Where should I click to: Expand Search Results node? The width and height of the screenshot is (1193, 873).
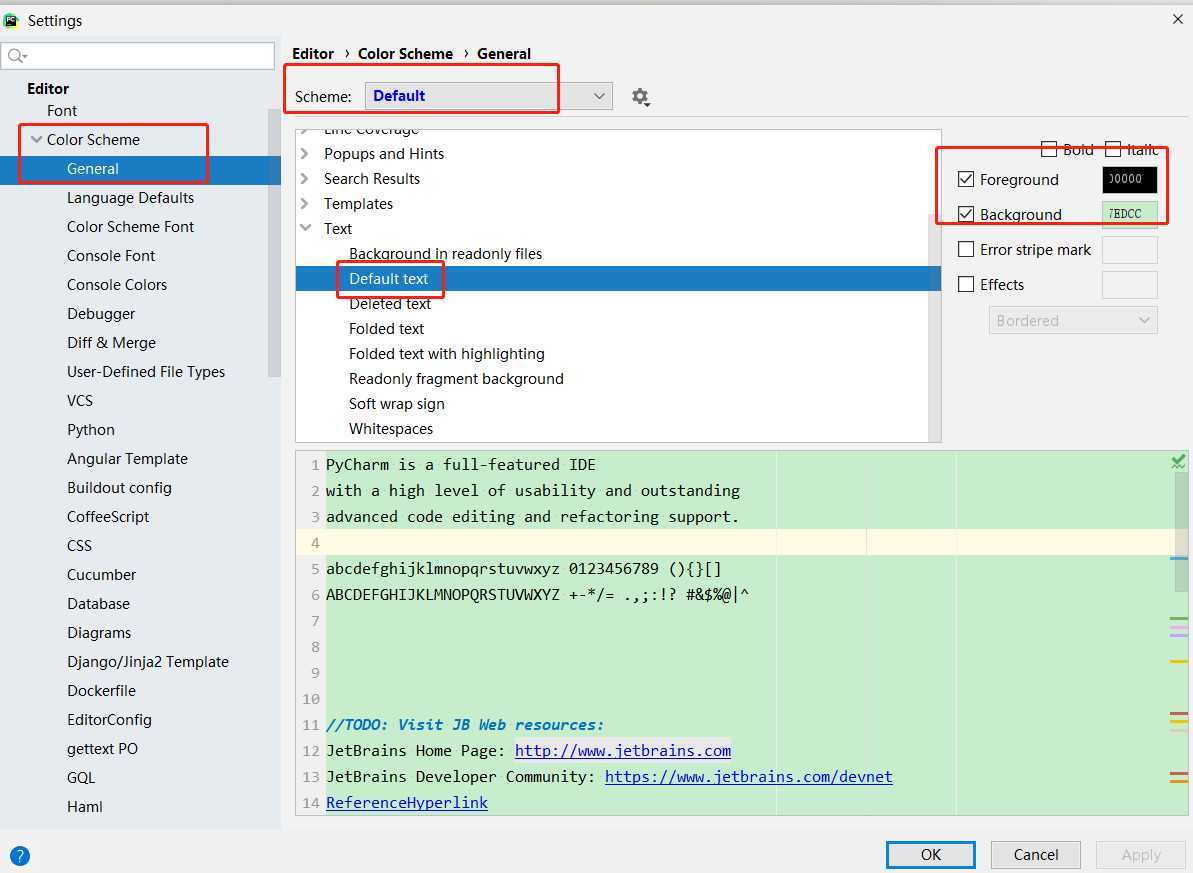pos(305,179)
